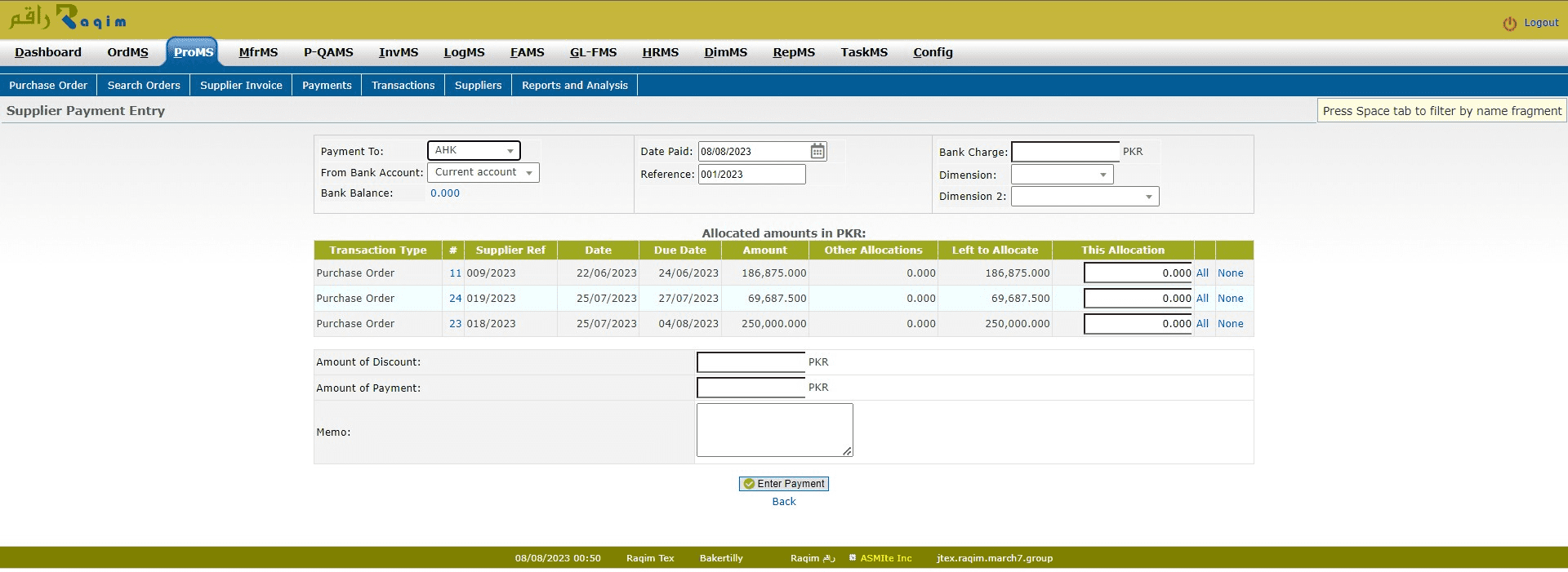The image size is (1568, 572).
Task: Open the From Bank Account dropdown
Action: (483, 173)
